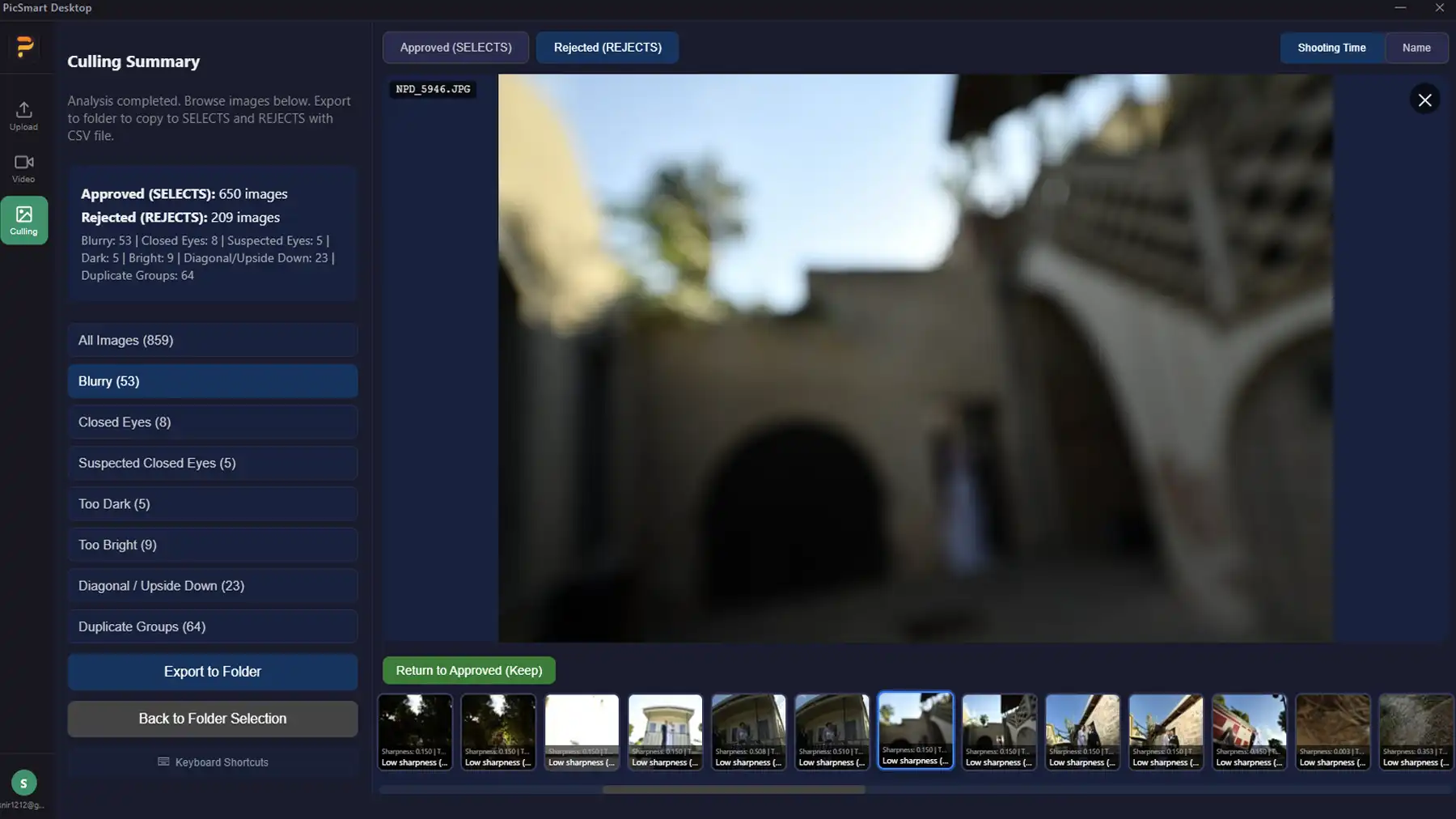Click the 'Approved (SELECTS): 650 images' summary text
The width and height of the screenshot is (1456, 819).
pyautogui.click(x=184, y=194)
